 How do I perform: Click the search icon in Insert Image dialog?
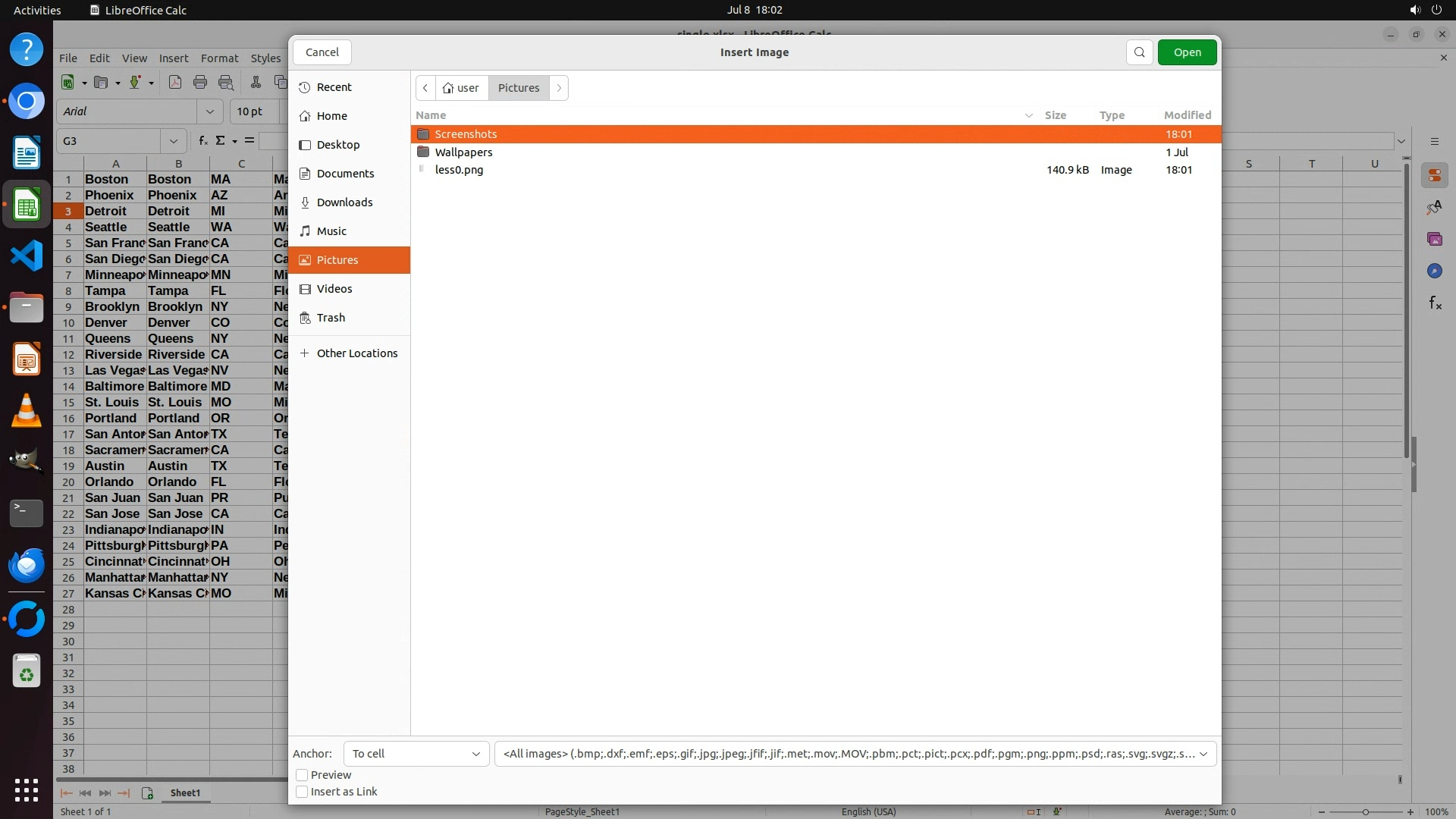pyautogui.click(x=1139, y=52)
